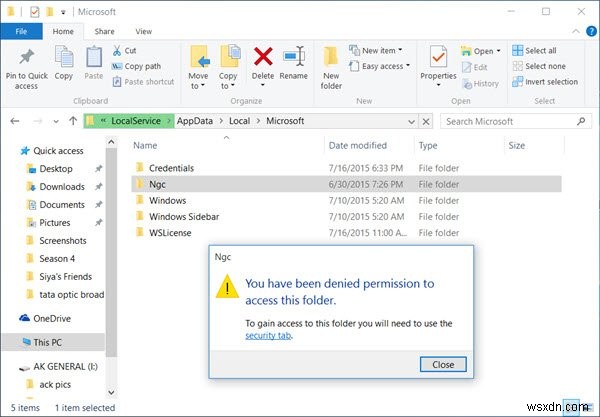Pin the folder to Quick access

[26, 69]
